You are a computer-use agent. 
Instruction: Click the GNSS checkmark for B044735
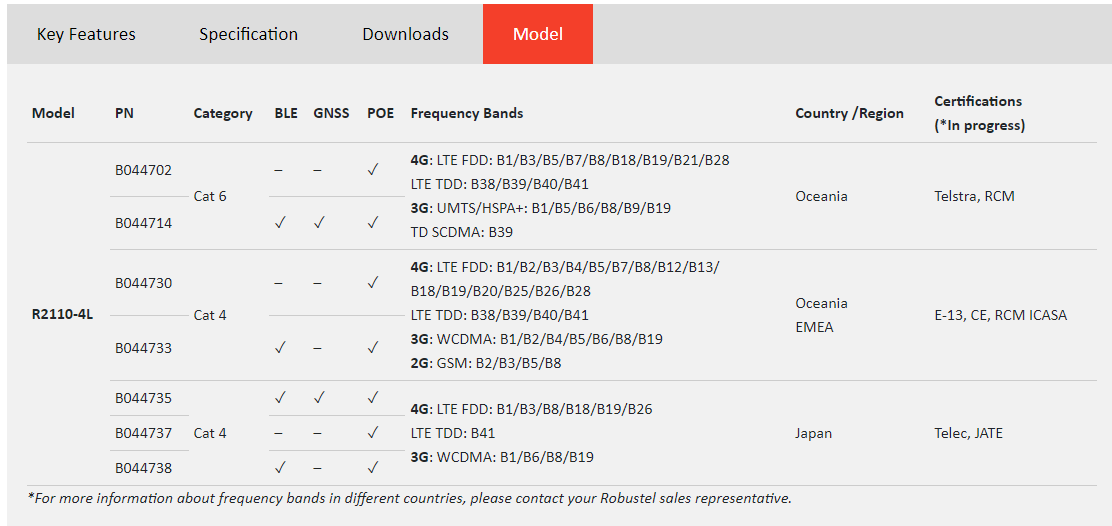click(x=319, y=398)
